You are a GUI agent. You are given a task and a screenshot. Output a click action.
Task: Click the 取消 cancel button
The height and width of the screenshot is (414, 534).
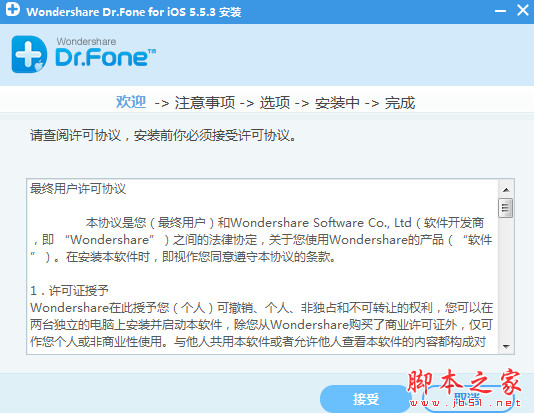pos(467,399)
